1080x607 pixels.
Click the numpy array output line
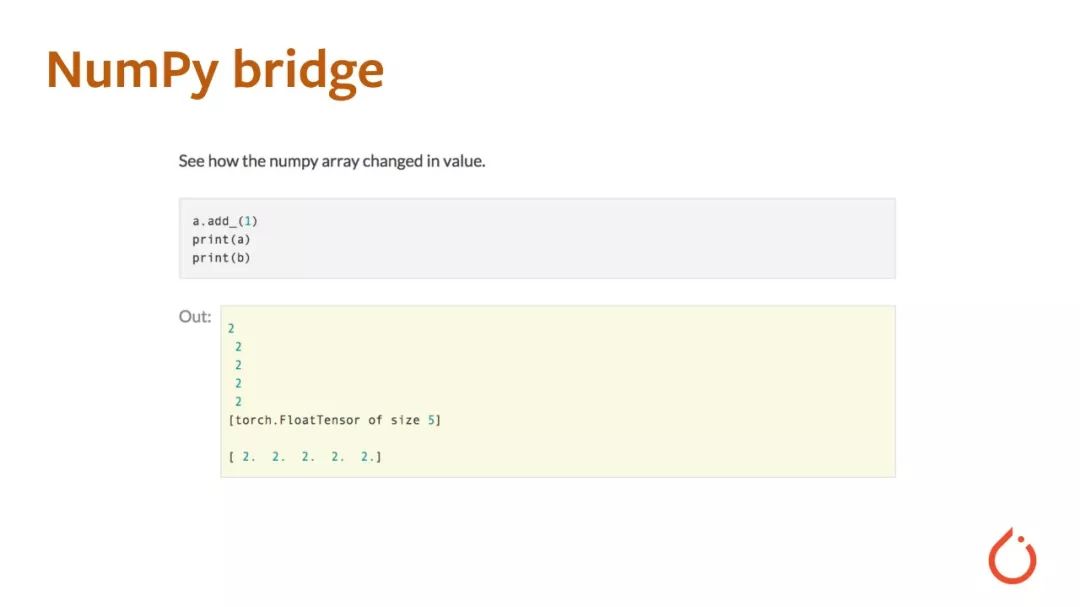point(304,456)
